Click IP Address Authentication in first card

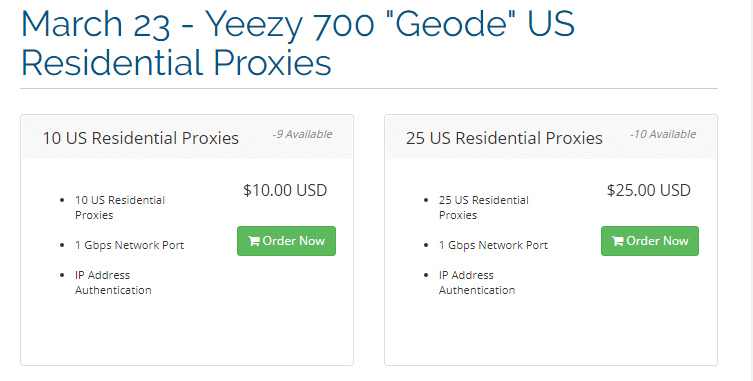pos(113,283)
